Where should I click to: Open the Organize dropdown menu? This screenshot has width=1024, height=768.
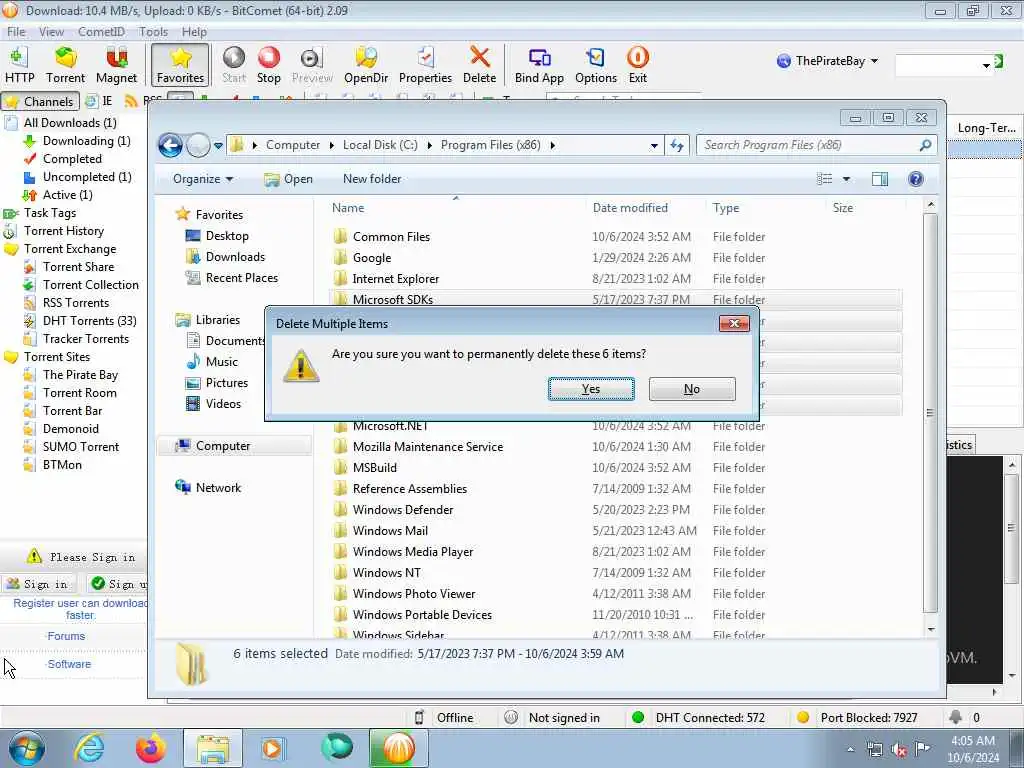point(202,179)
